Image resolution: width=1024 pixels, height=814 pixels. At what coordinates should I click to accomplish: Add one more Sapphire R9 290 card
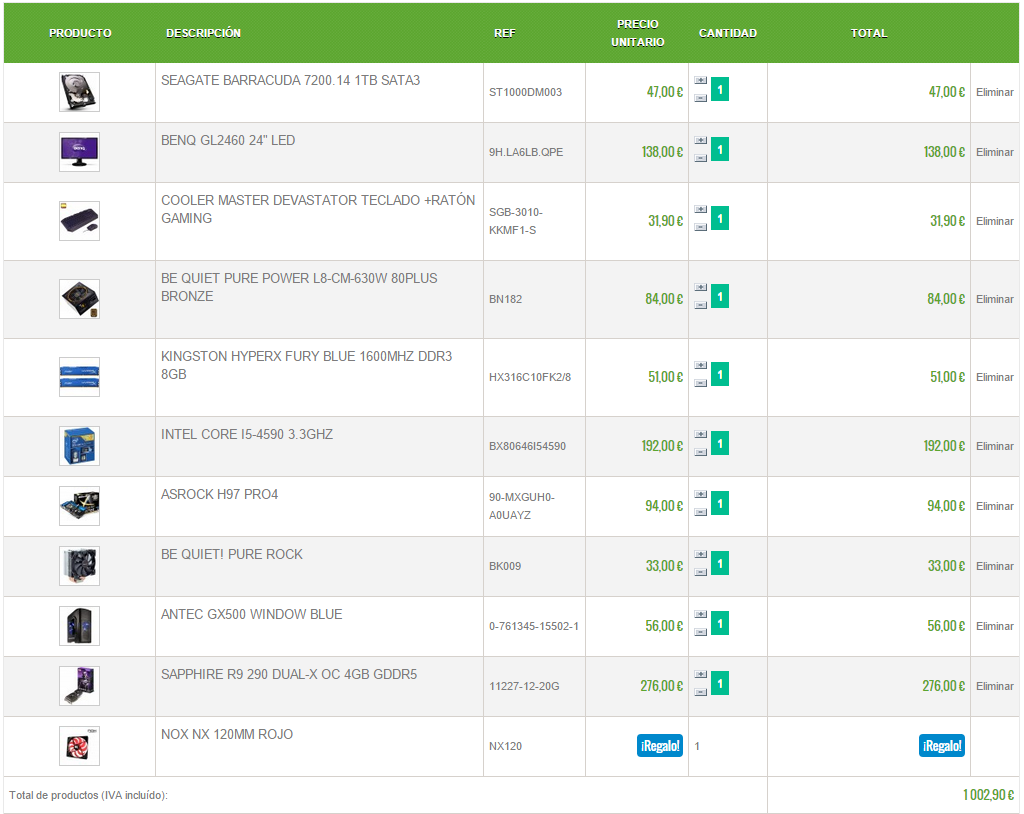coord(700,675)
